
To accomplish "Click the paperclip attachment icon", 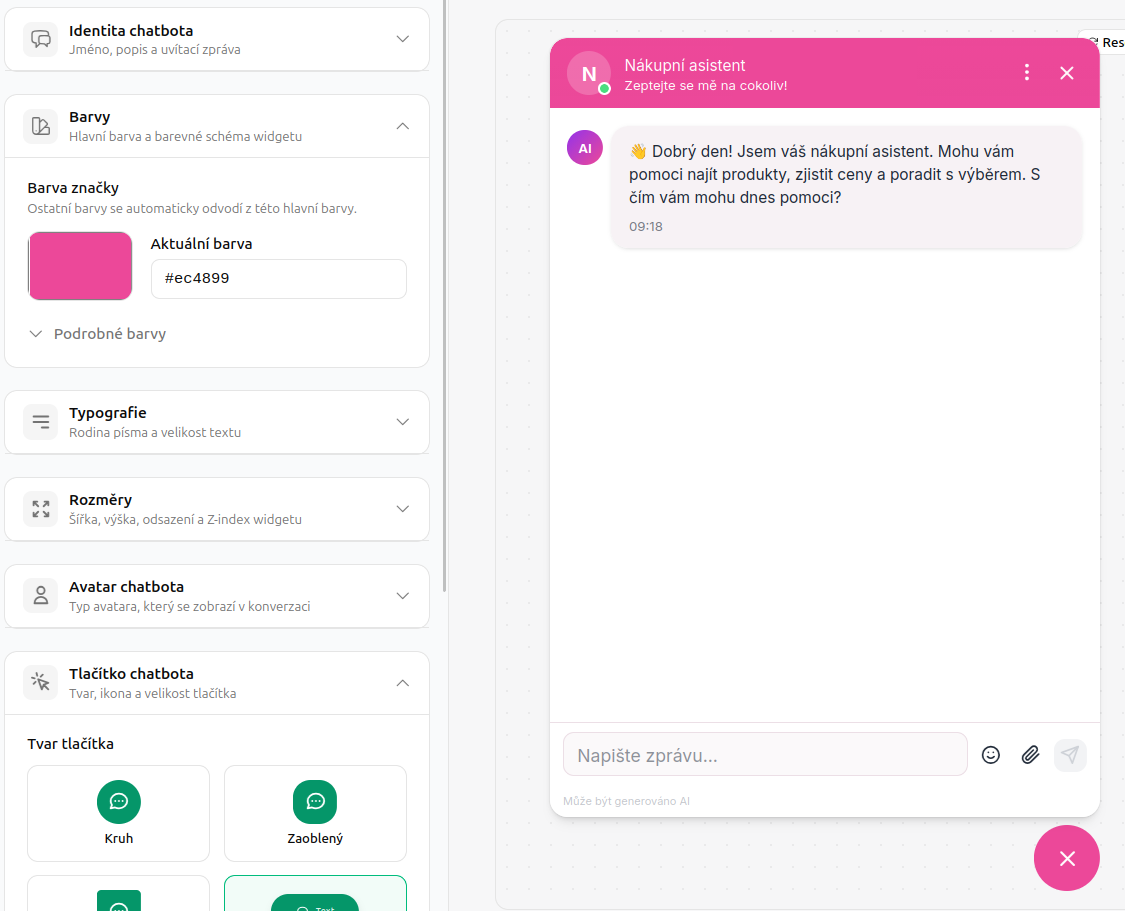I will coord(1030,755).
